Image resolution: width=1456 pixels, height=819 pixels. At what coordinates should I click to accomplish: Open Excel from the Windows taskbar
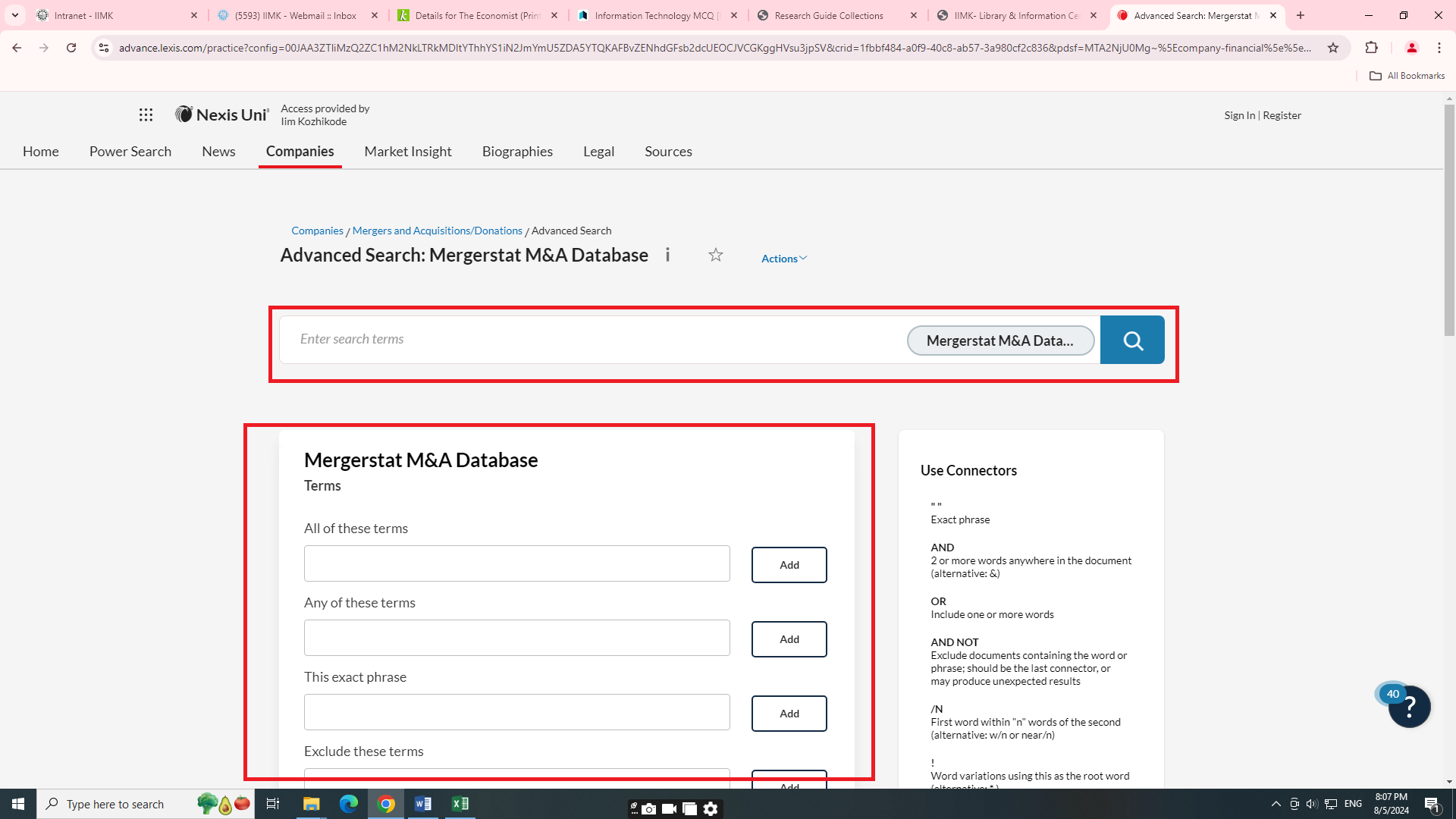460,804
